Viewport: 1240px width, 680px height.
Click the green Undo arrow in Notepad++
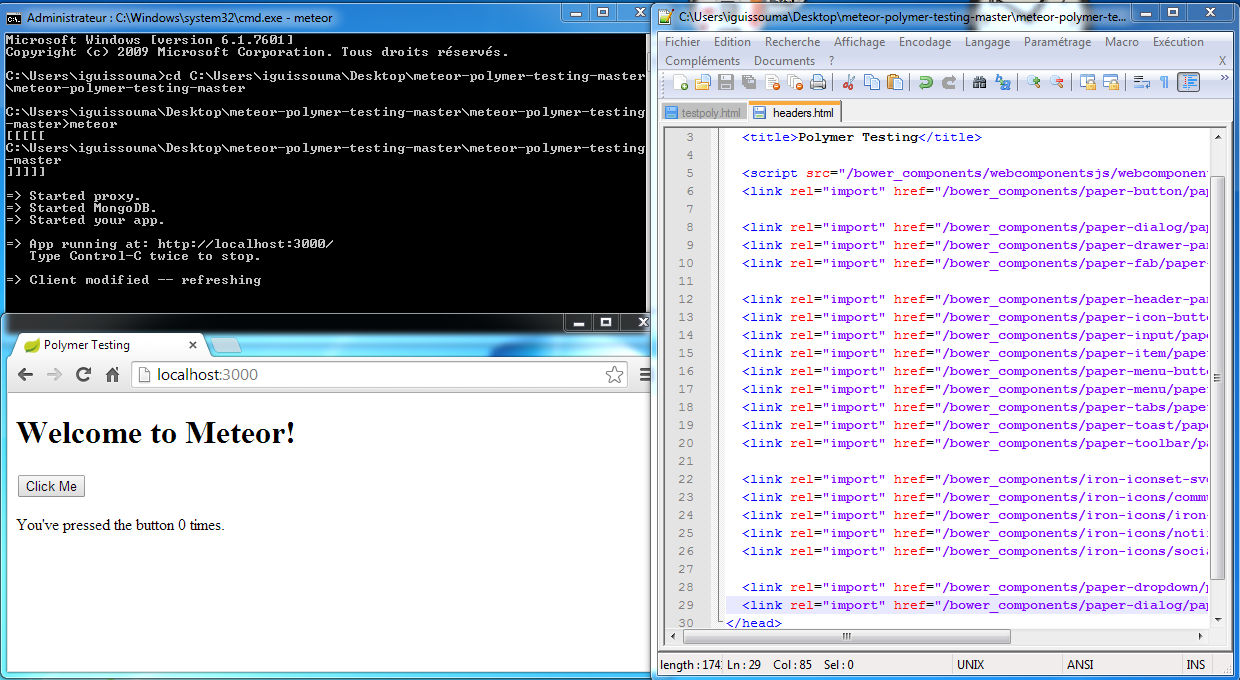pos(926,82)
